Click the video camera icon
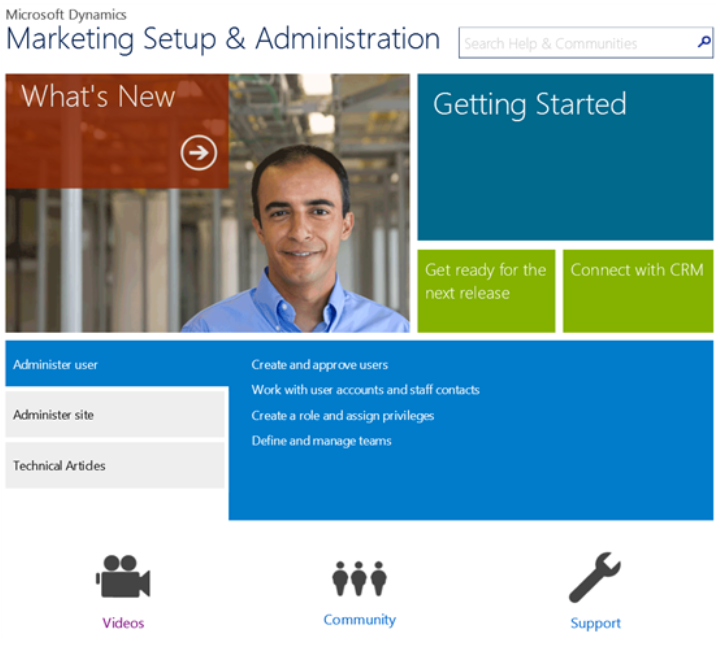The image size is (724, 648). tap(123, 576)
